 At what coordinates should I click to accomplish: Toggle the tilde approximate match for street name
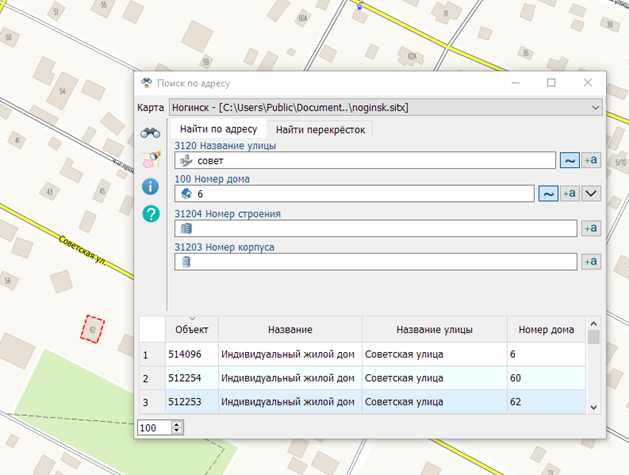click(x=568, y=160)
